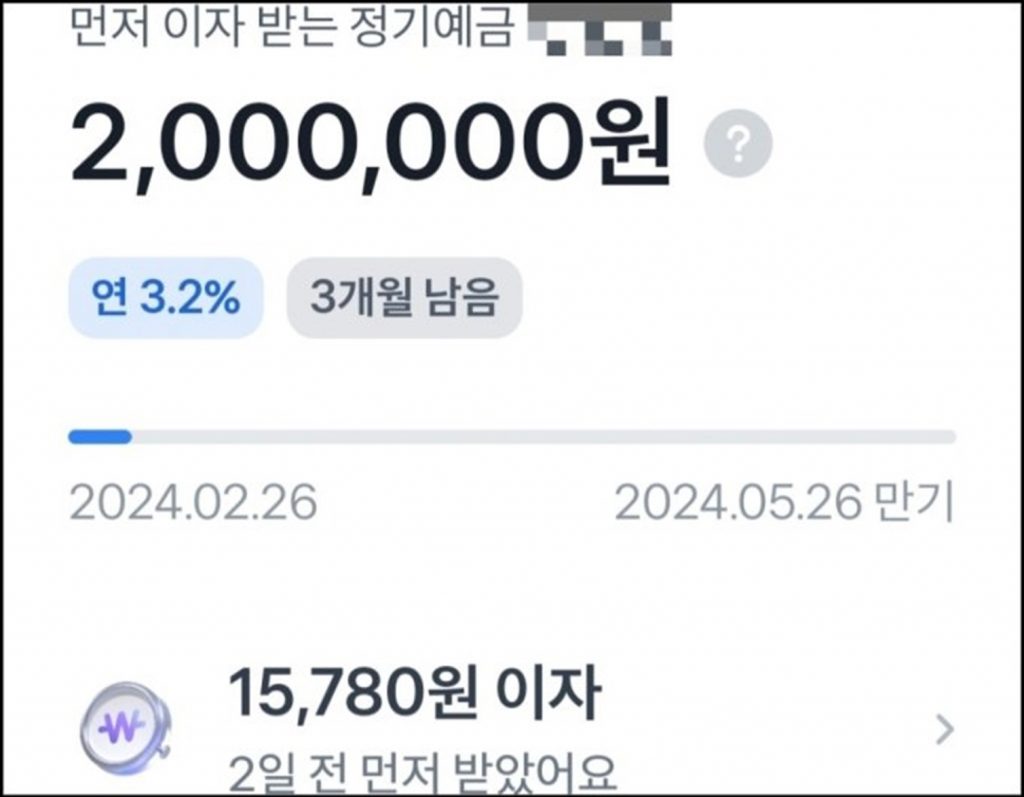Click the blurred account number area
Viewport: 1024px width, 797px height.
tap(600, 28)
